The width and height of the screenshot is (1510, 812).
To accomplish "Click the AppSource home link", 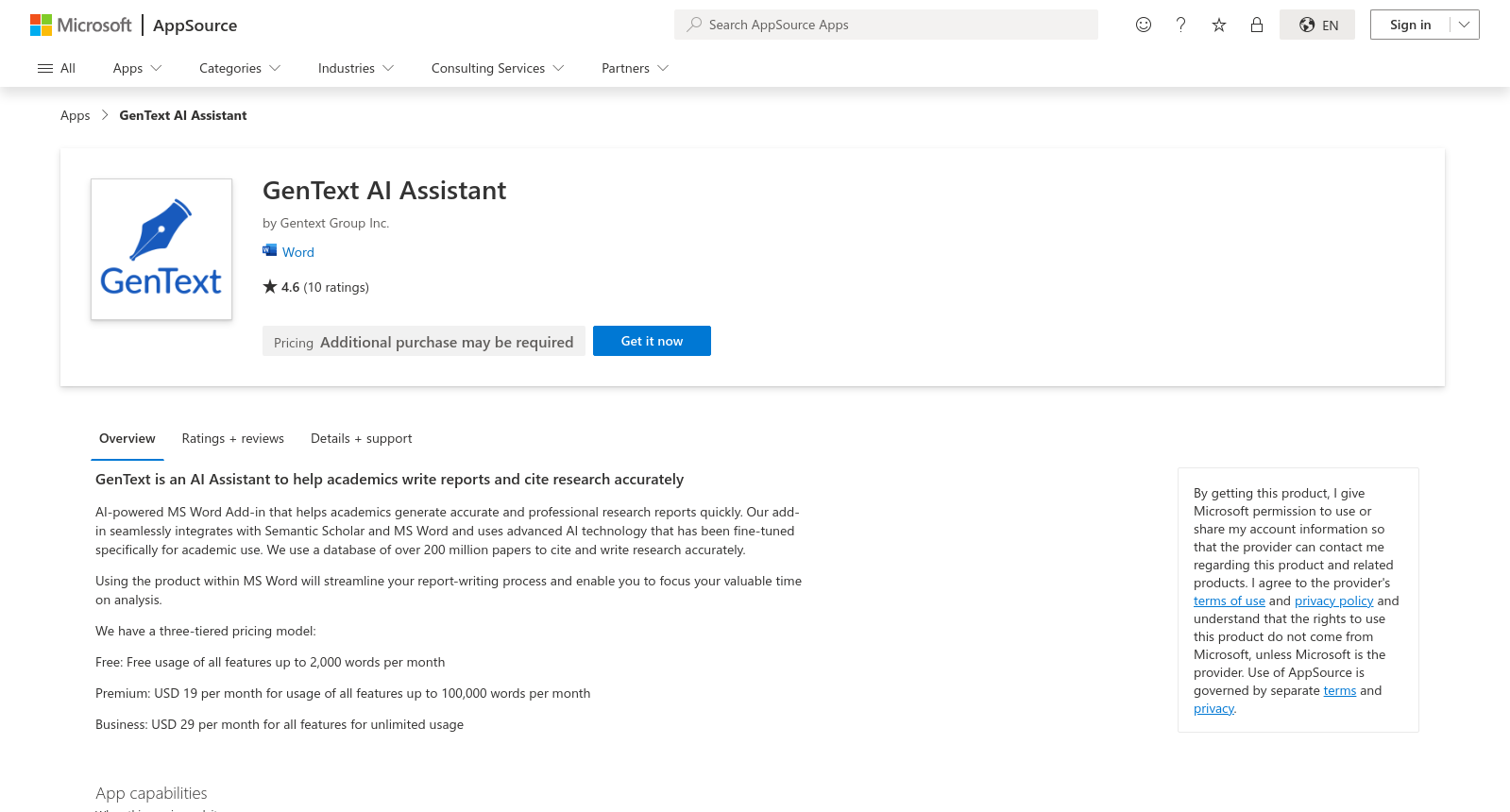I will point(195,25).
